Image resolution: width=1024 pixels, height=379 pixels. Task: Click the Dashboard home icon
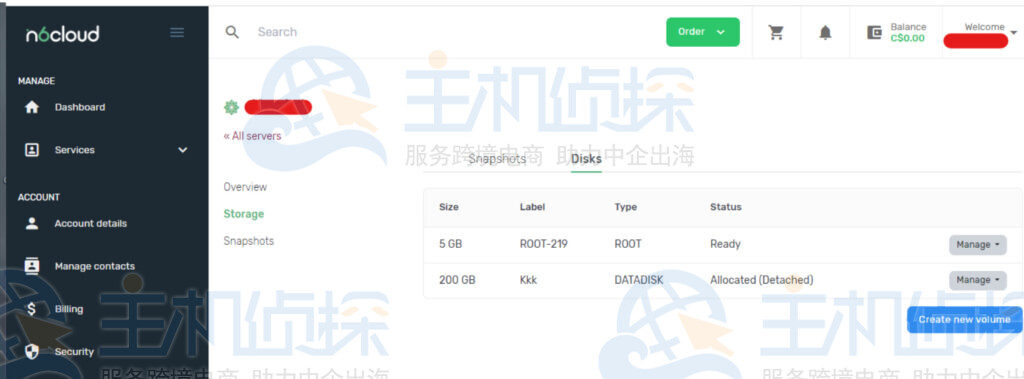tap(31, 107)
